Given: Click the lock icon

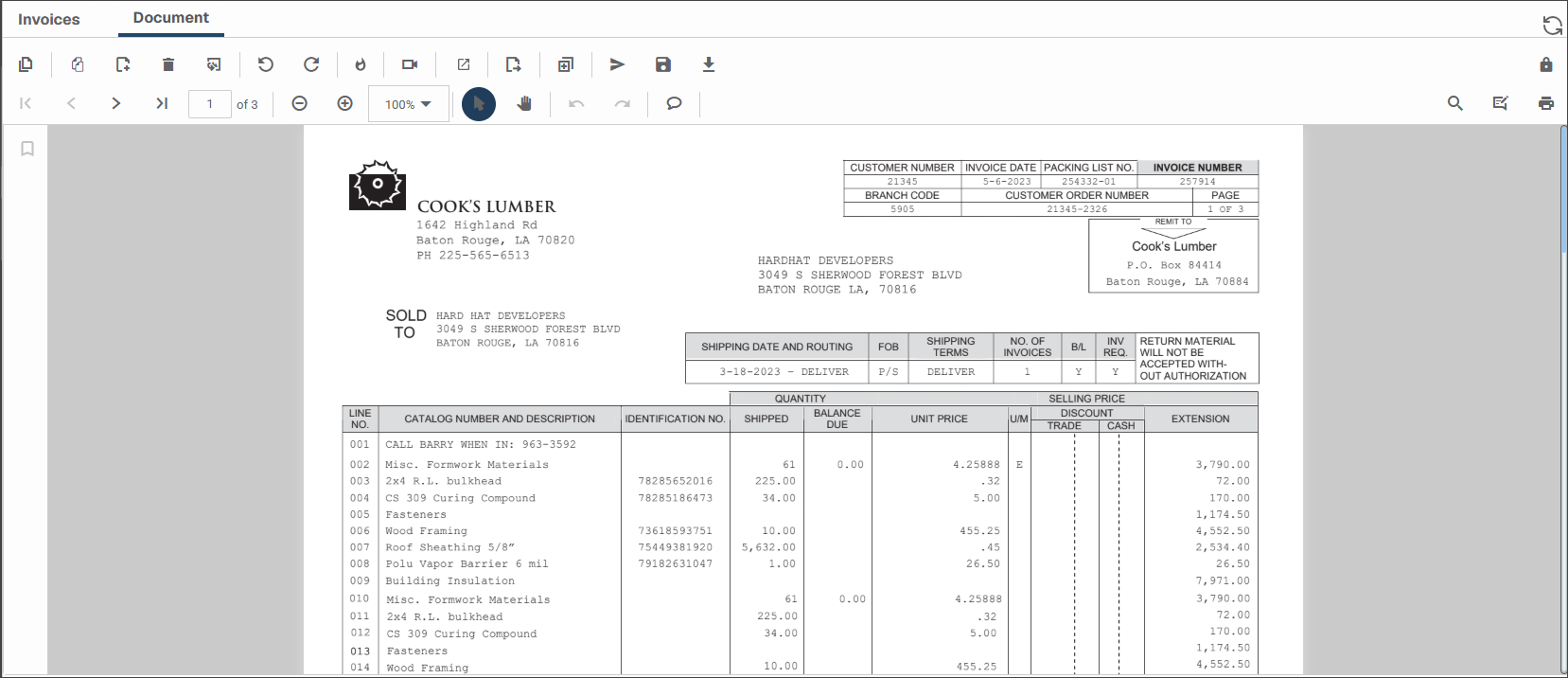Looking at the screenshot, I should pyautogui.click(x=1546, y=64).
